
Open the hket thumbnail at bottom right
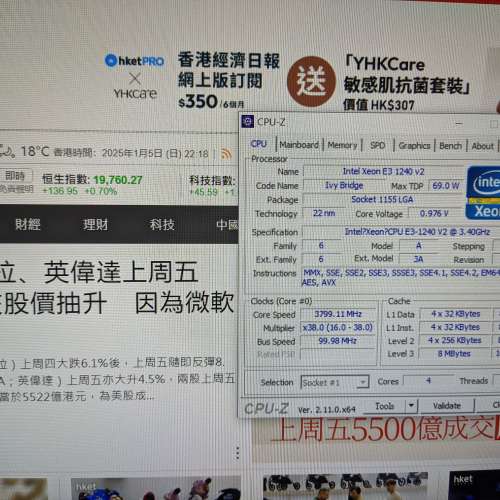tap(474, 485)
